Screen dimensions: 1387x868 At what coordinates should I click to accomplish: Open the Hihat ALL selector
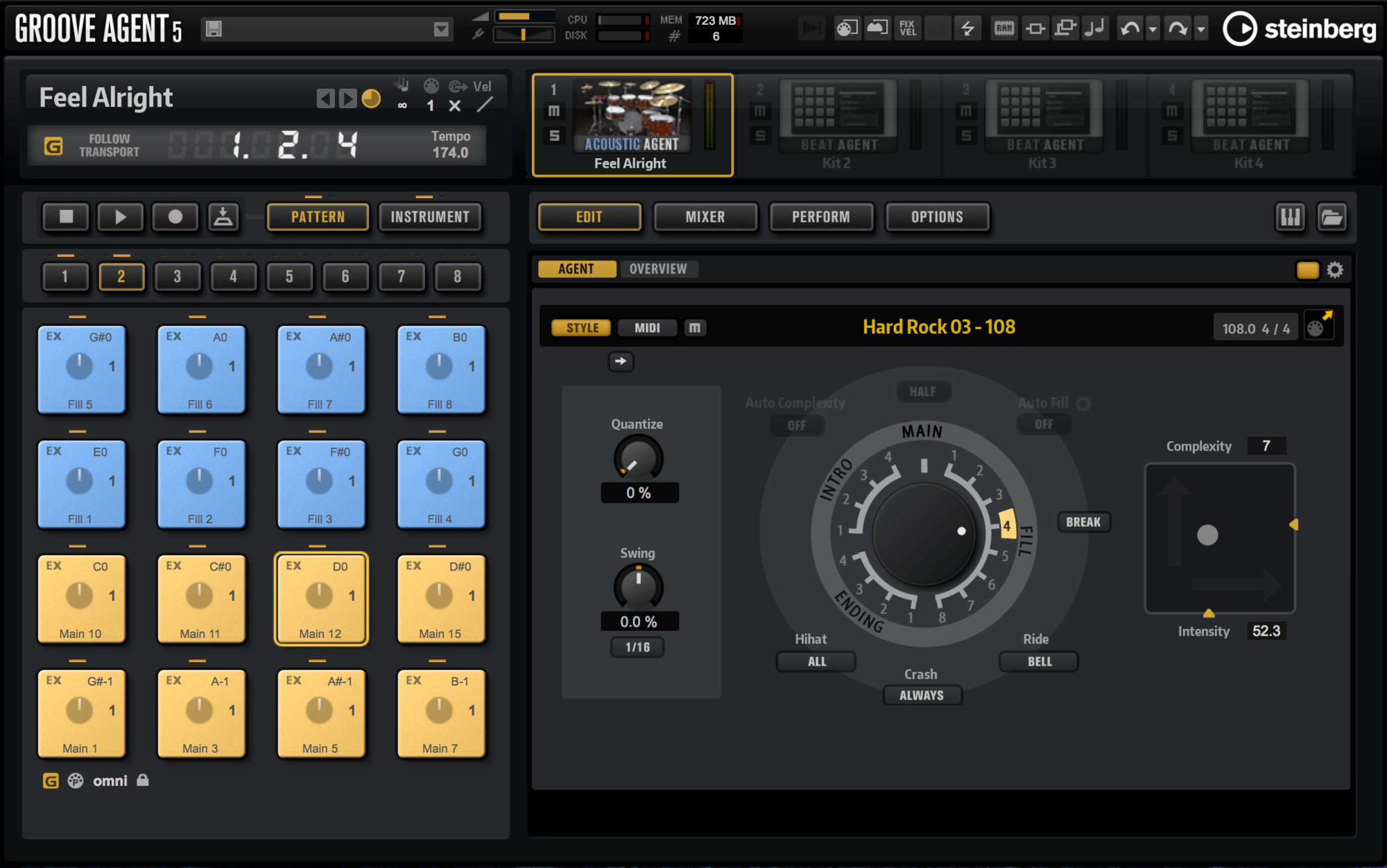point(816,661)
